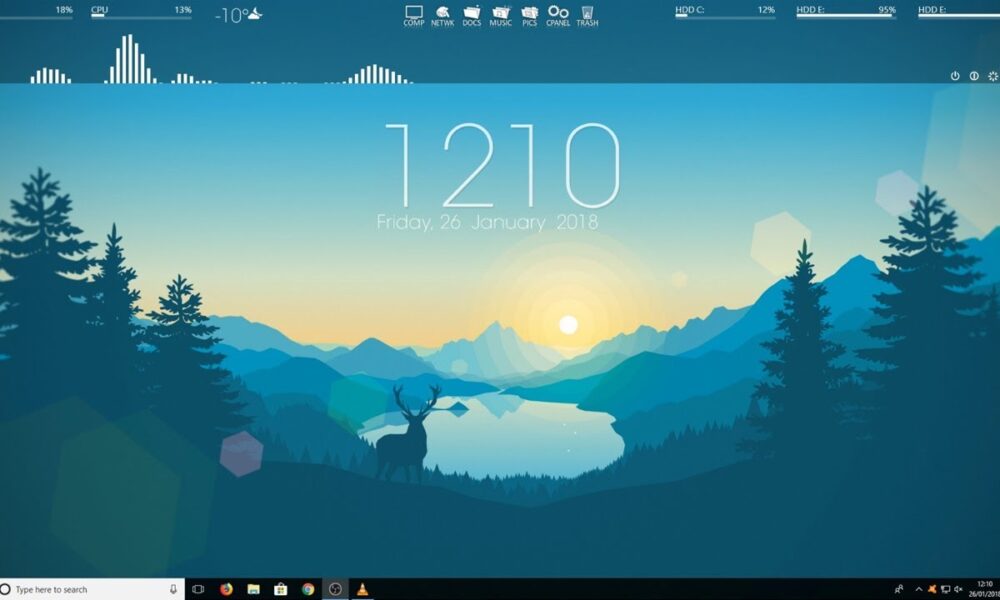Open the DOCS folder shortcut
1000x600 pixels.
(470, 12)
